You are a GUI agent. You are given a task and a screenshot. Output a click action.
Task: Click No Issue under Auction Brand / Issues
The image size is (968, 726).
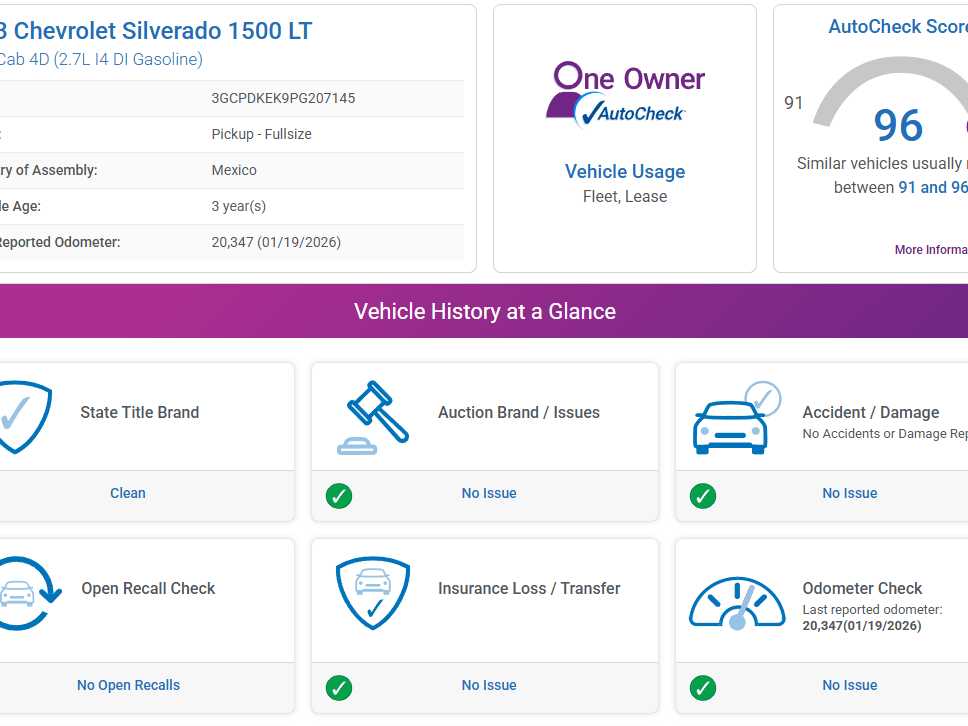pyautogui.click(x=489, y=493)
